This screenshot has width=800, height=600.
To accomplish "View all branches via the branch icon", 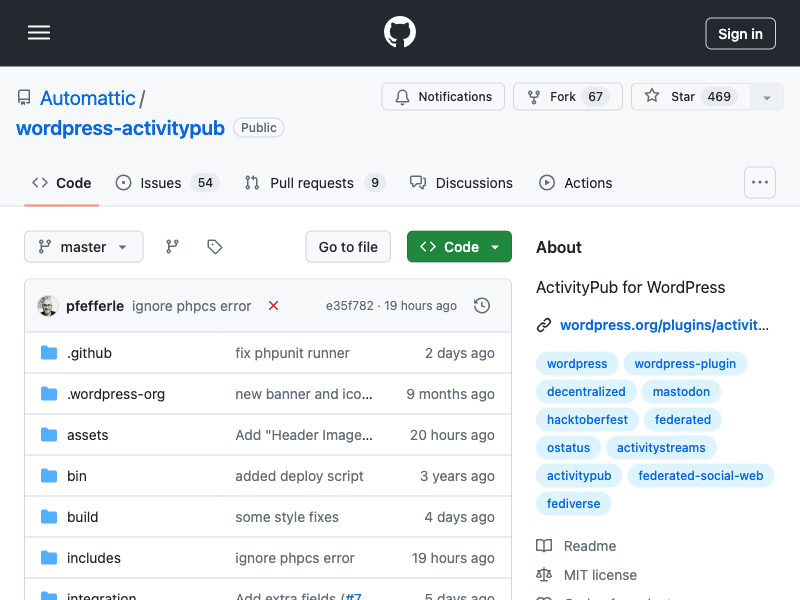I will [x=172, y=247].
